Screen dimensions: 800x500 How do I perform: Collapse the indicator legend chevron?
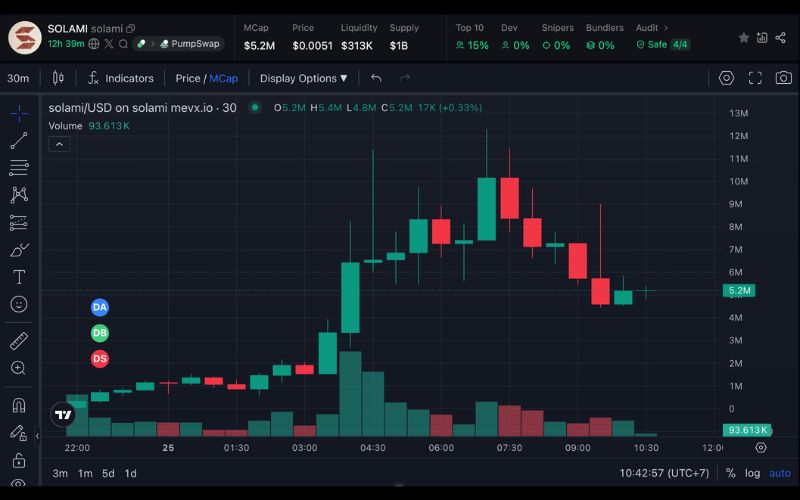pos(59,144)
